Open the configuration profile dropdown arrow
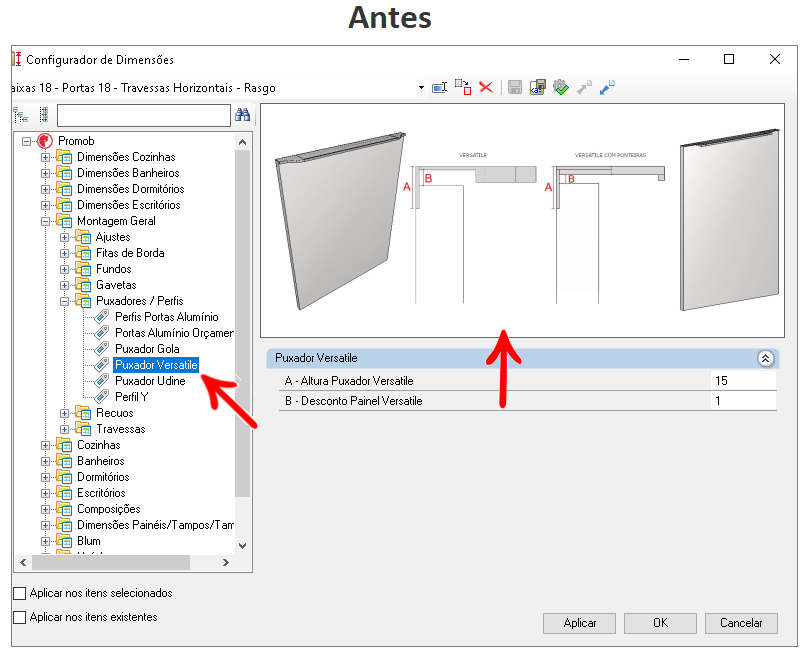 click(x=421, y=88)
